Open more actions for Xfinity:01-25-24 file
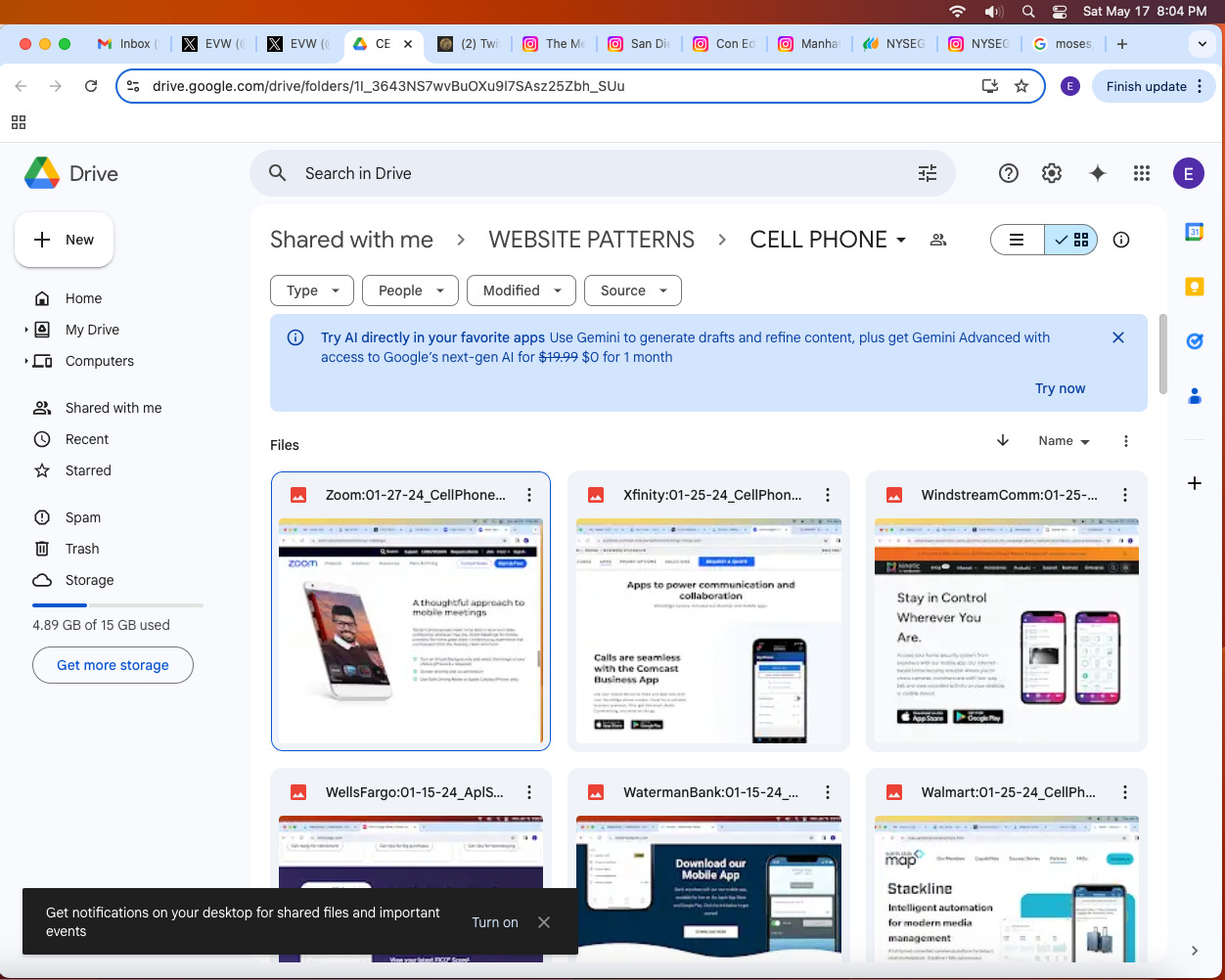 tap(828, 495)
